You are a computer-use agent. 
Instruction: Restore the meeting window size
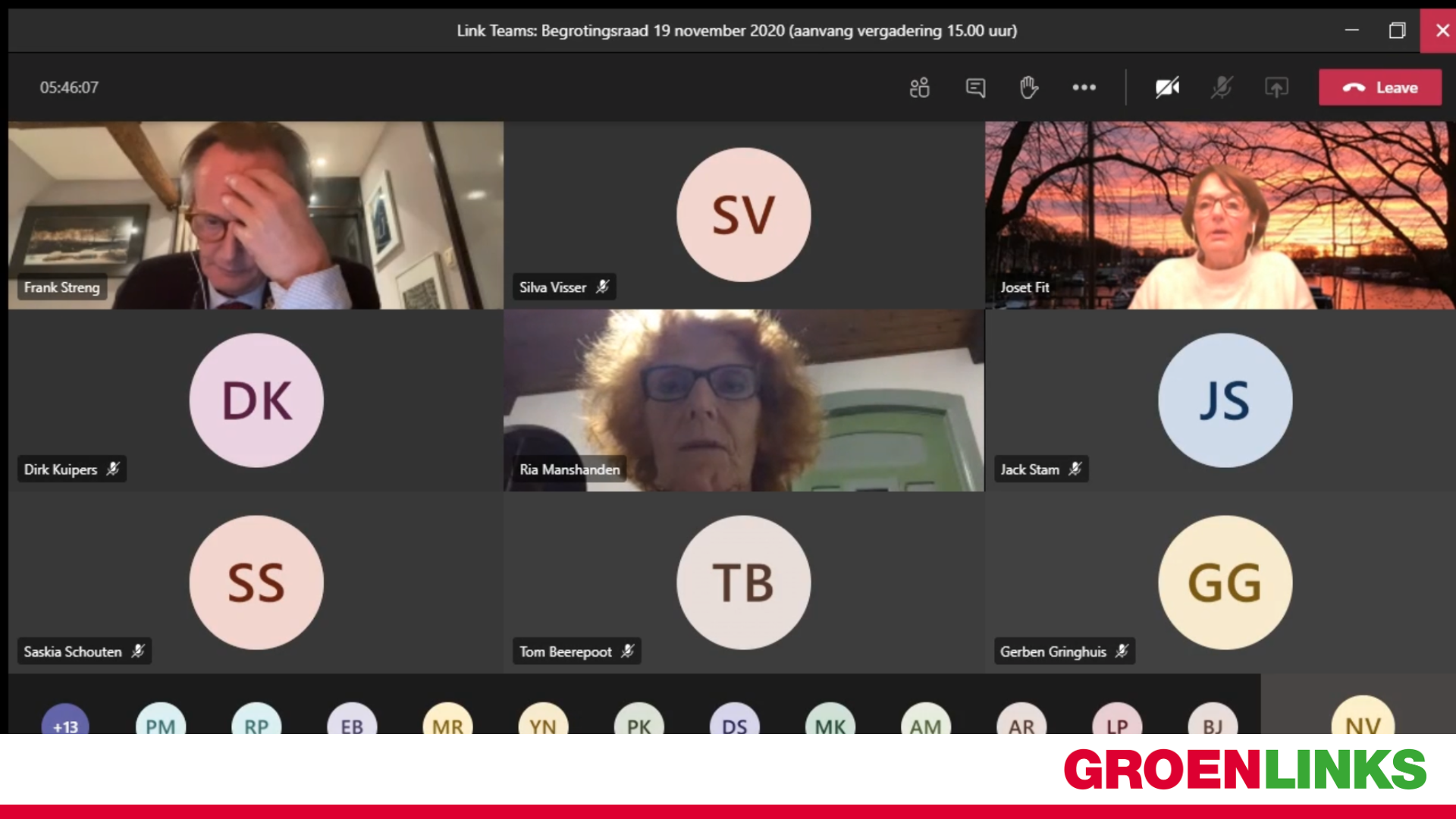point(1397,30)
